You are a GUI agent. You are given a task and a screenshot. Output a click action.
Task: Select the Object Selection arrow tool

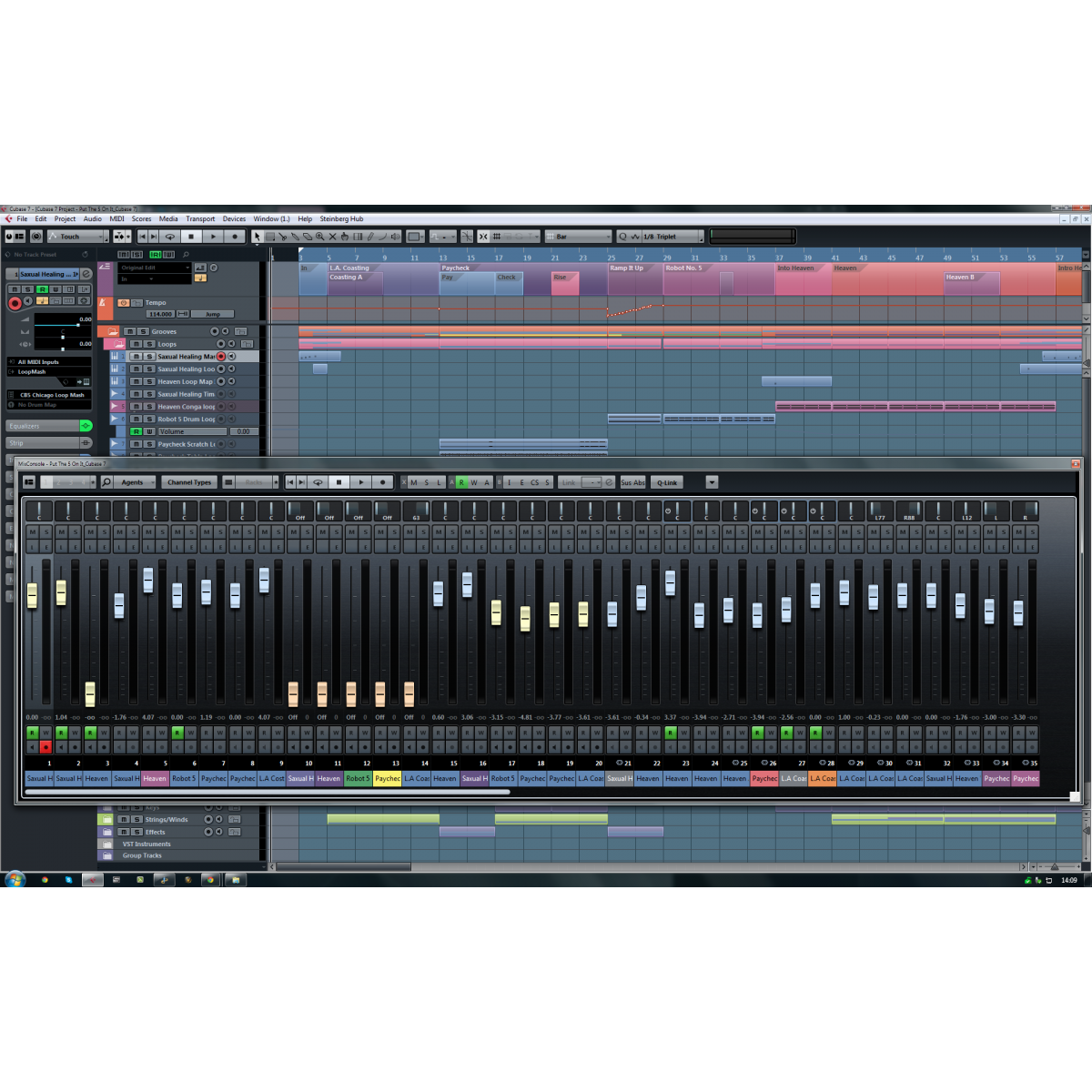click(x=257, y=237)
